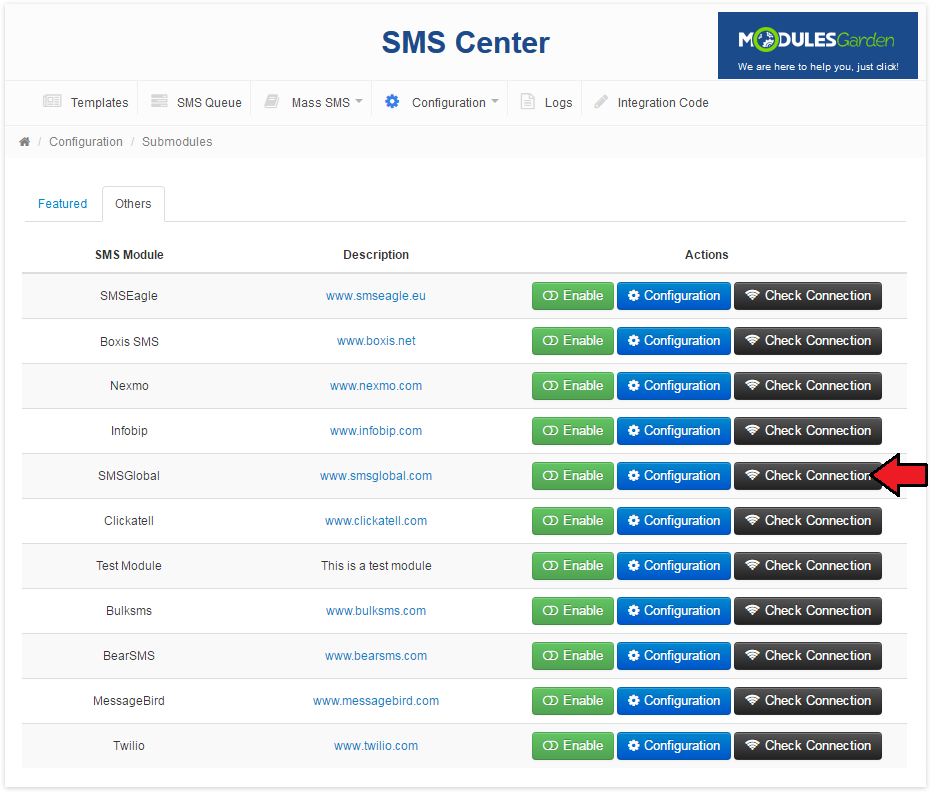The height and width of the screenshot is (799, 930).
Task: Visit www.twilio.com link
Action: [x=376, y=746]
